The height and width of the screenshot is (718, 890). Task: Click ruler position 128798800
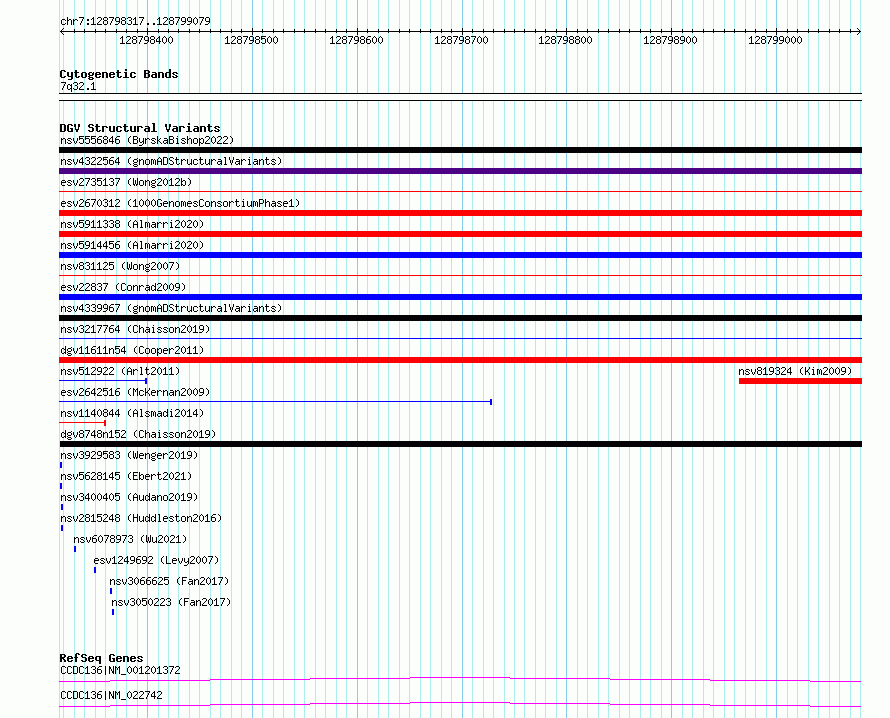565,40
